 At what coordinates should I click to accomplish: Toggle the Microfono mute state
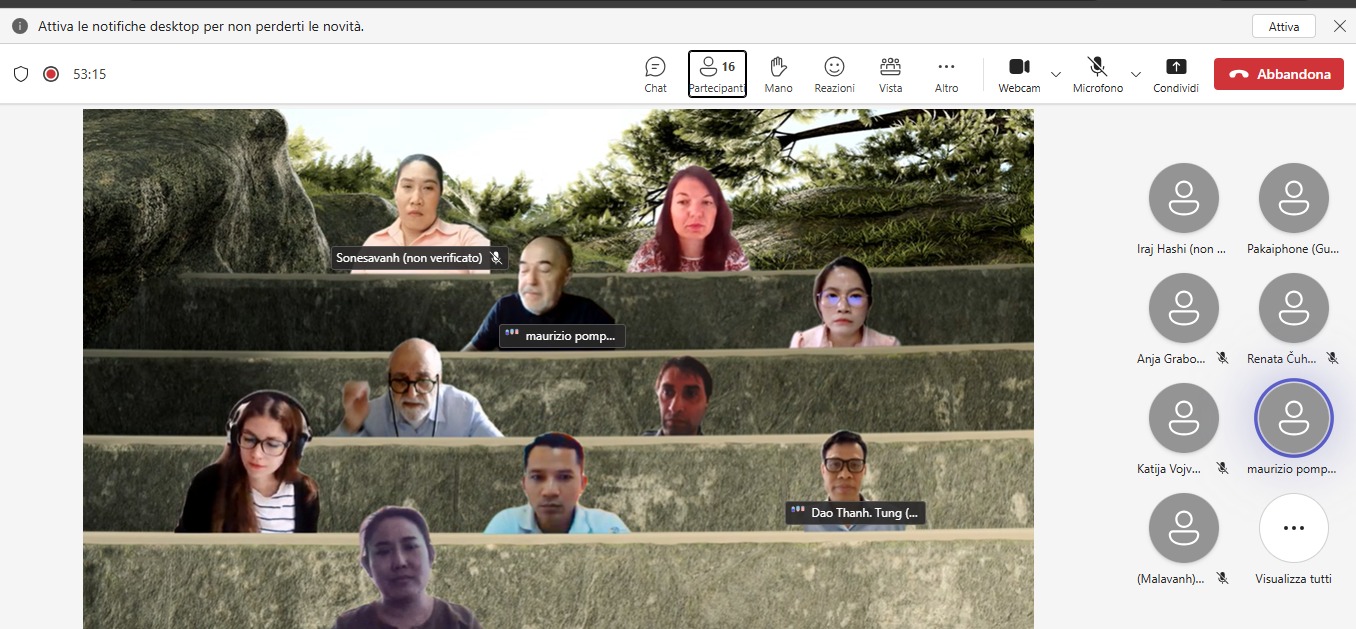tap(1097, 74)
